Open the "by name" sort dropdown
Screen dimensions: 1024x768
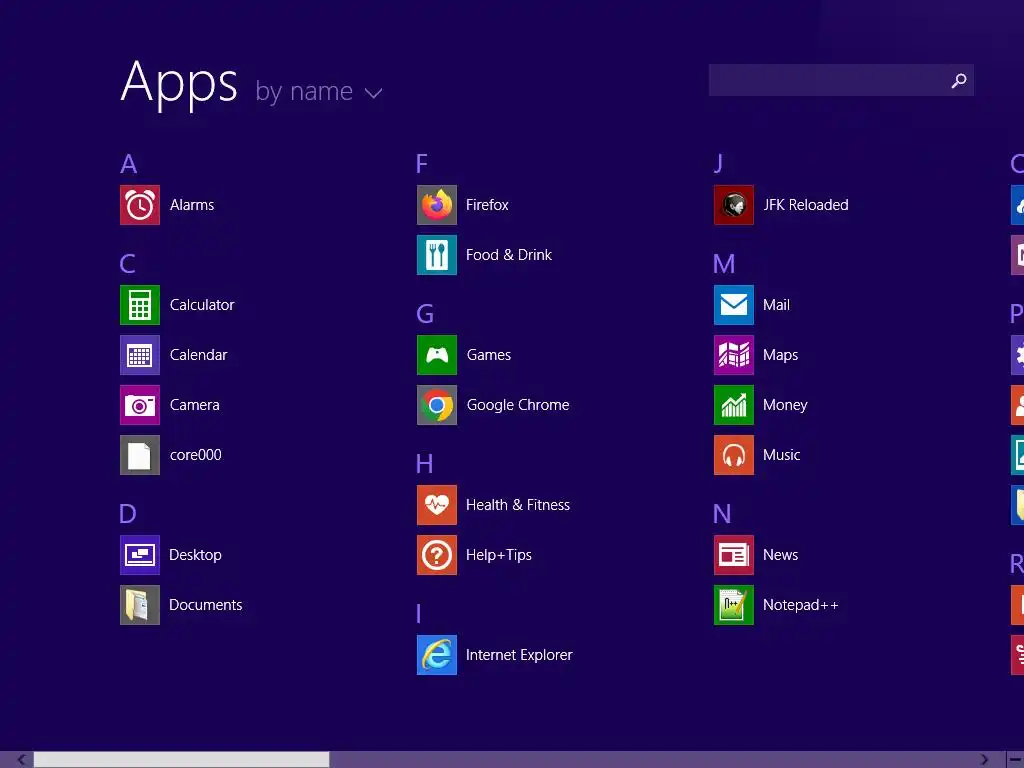tap(319, 91)
